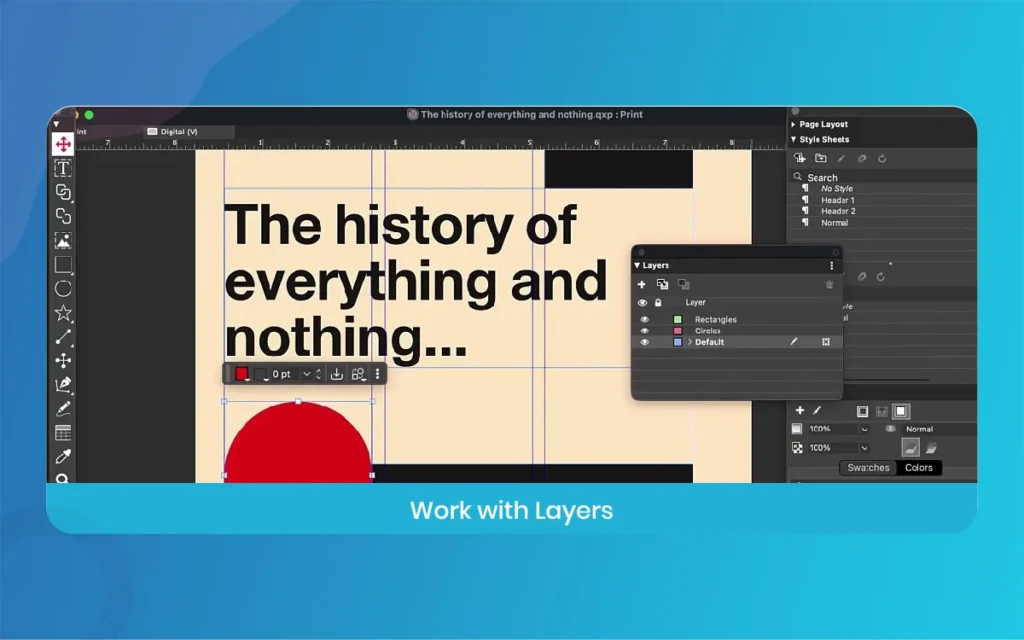The height and width of the screenshot is (640, 1024).
Task: Select the Table tool
Action: click(x=63, y=432)
